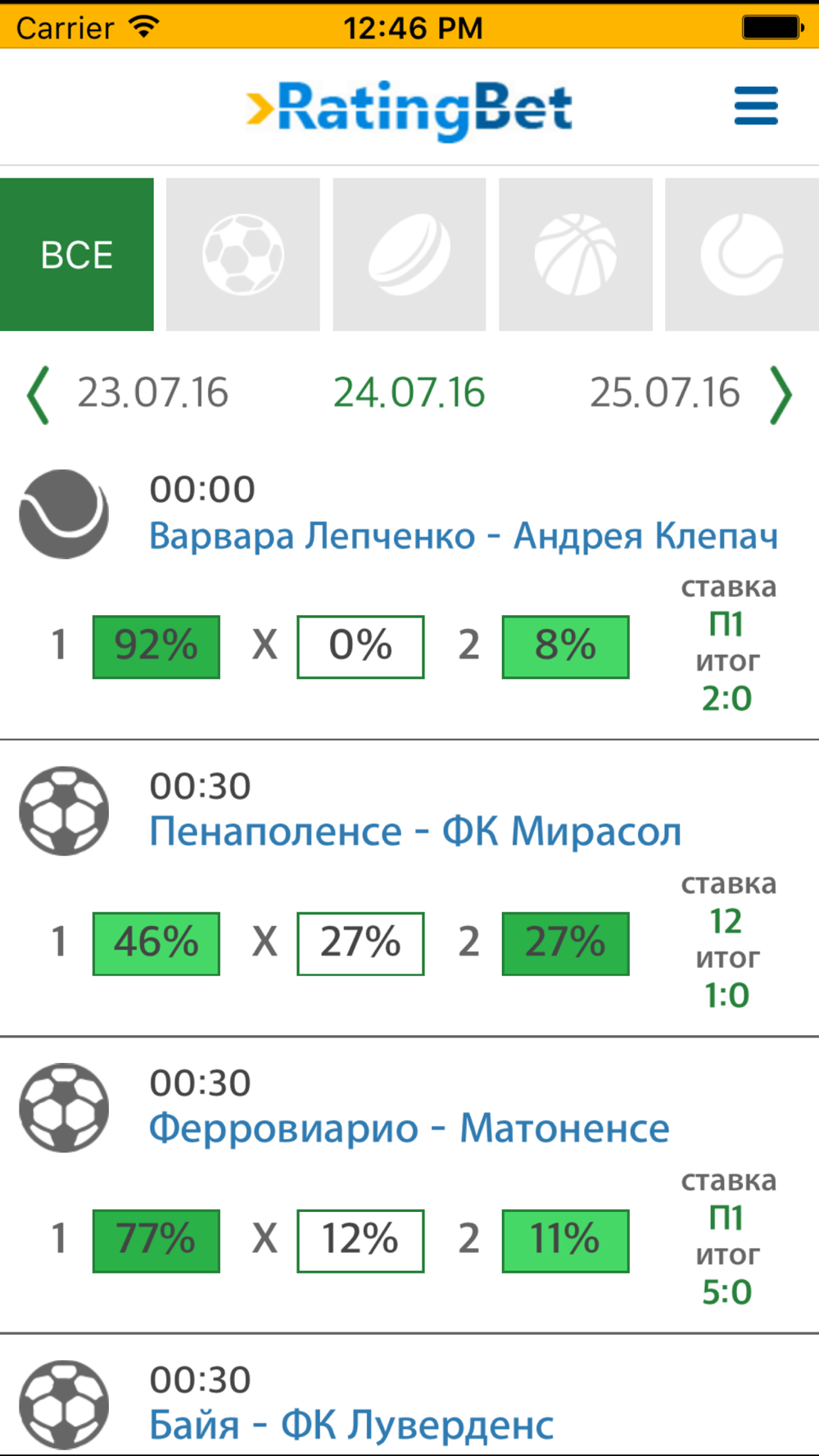The height and width of the screenshot is (1456, 819).
Task: Open Пенаполенсе - ФК Мирасол match
Action: coord(415,832)
